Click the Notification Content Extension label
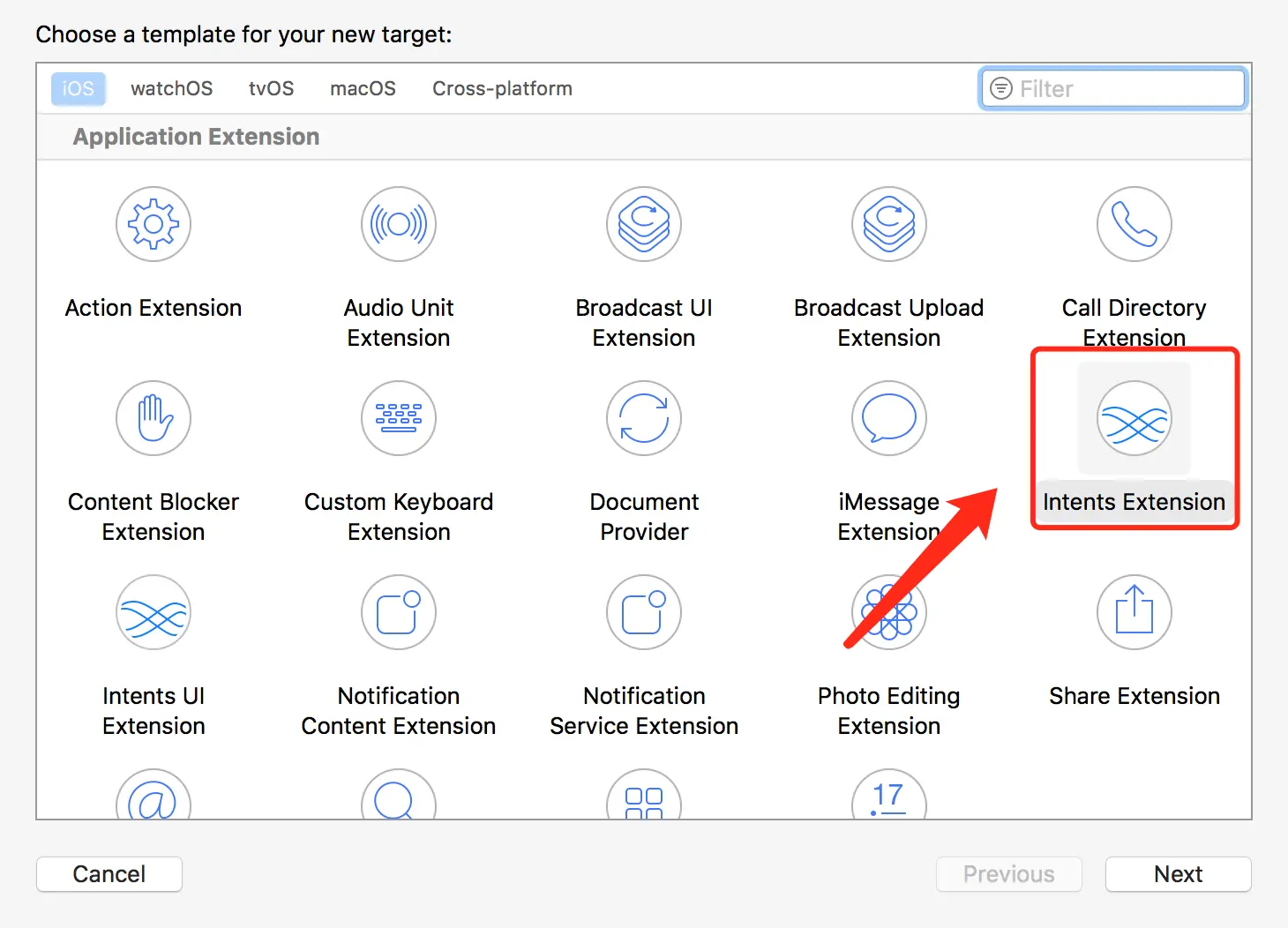1288x928 pixels. coord(399,711)
